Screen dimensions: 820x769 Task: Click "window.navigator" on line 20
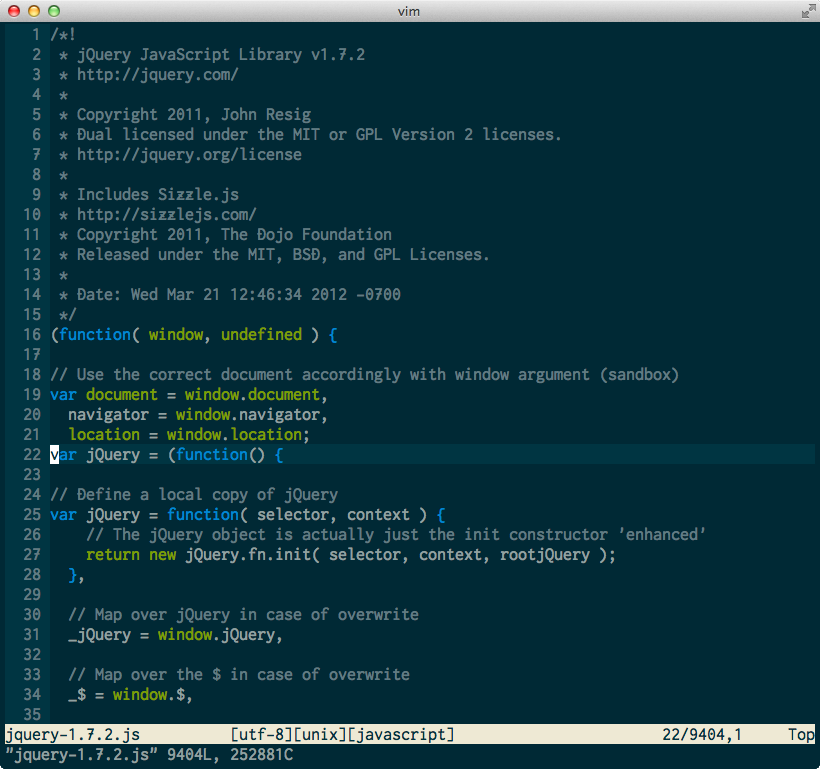point(248,414)
